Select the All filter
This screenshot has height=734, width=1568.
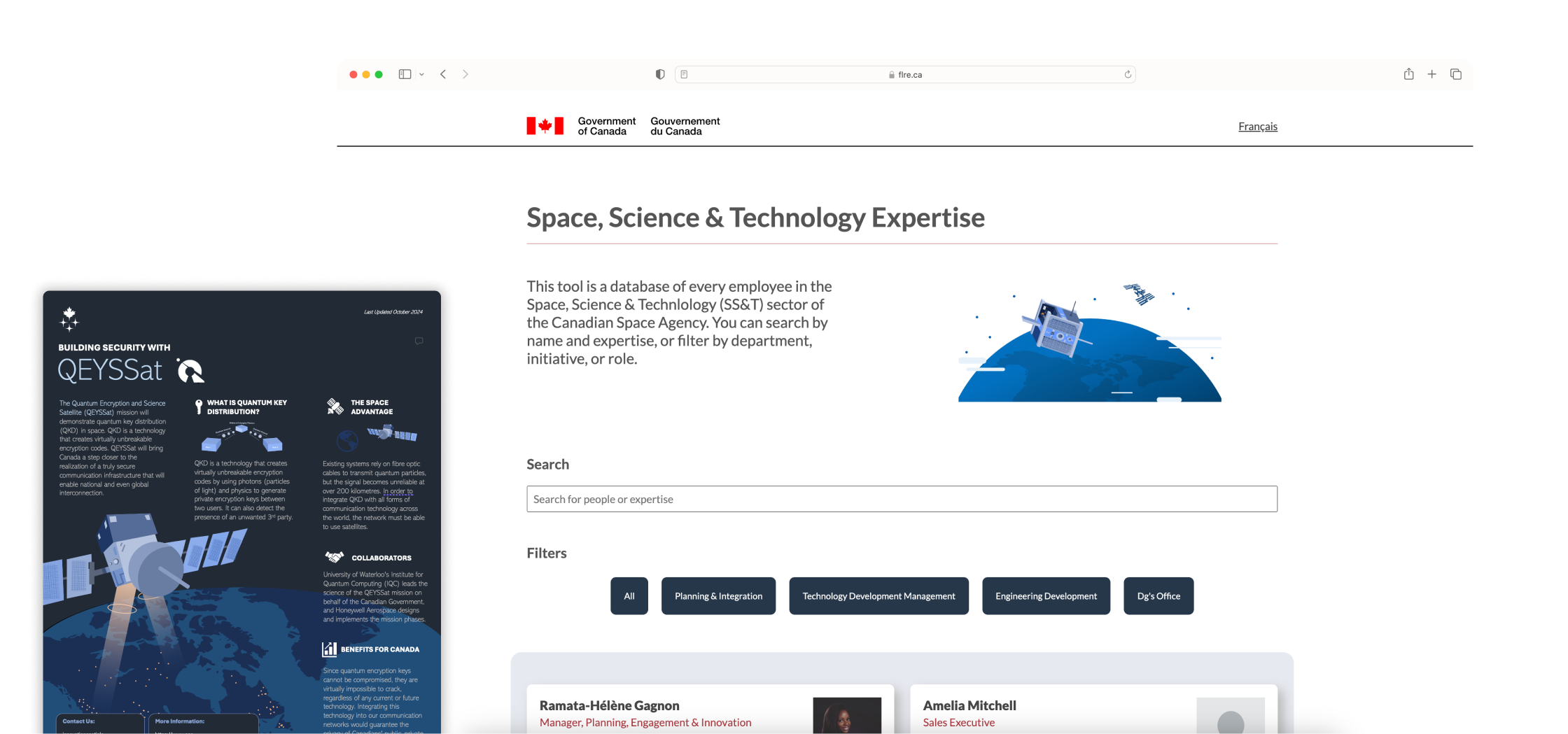tap(629, 596)
